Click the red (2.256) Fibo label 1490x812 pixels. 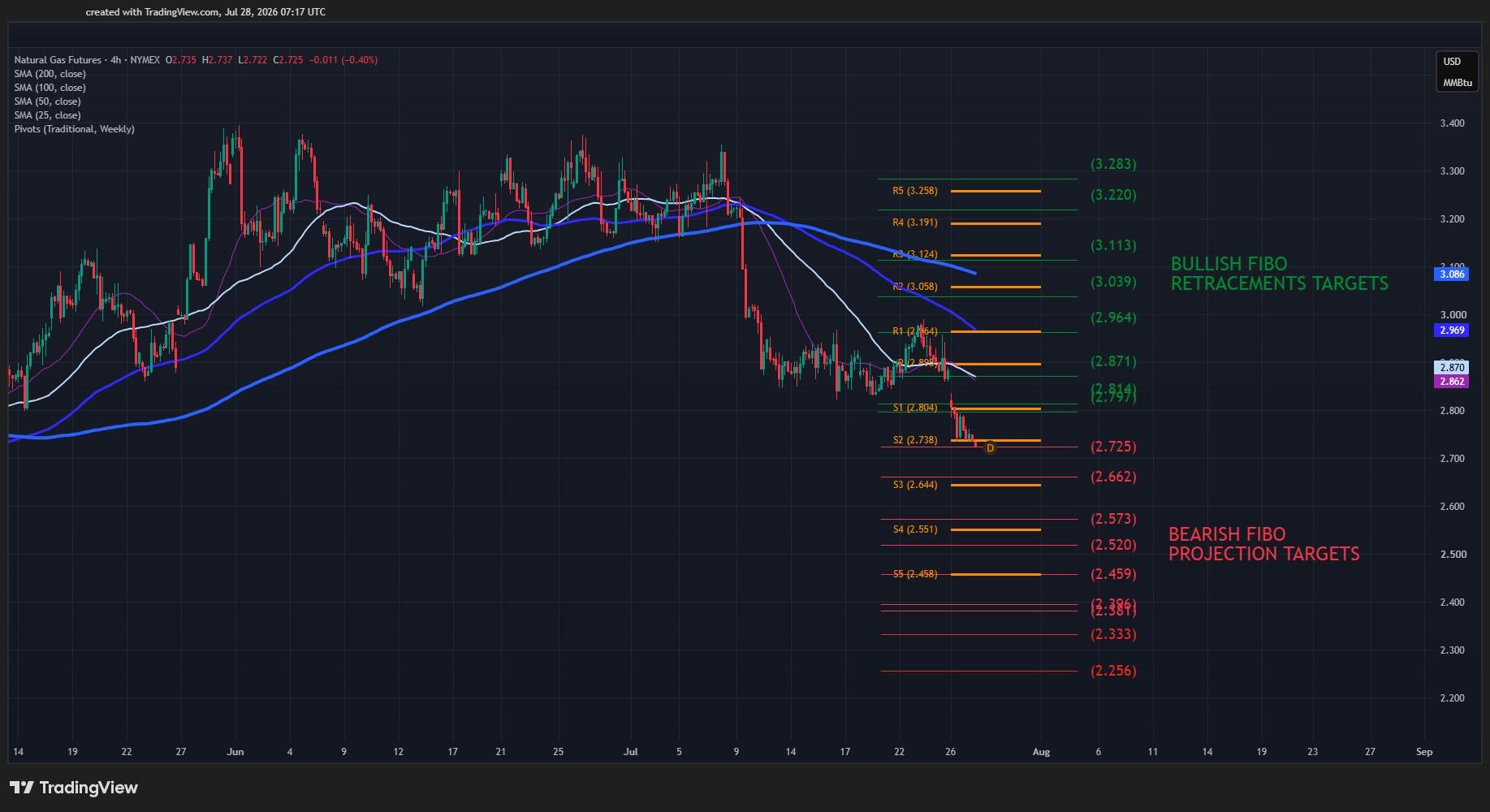point(1113,671)
